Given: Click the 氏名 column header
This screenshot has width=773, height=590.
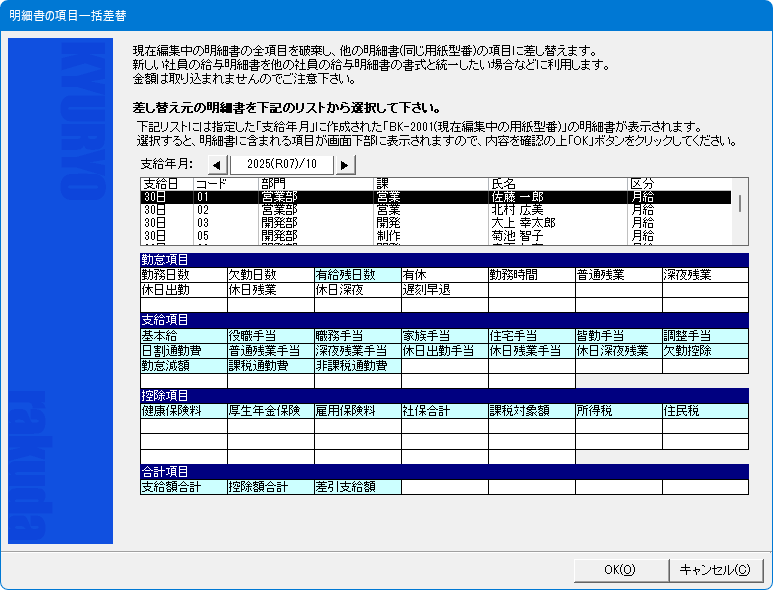Looking at the screenshot, I should (557, 184).
